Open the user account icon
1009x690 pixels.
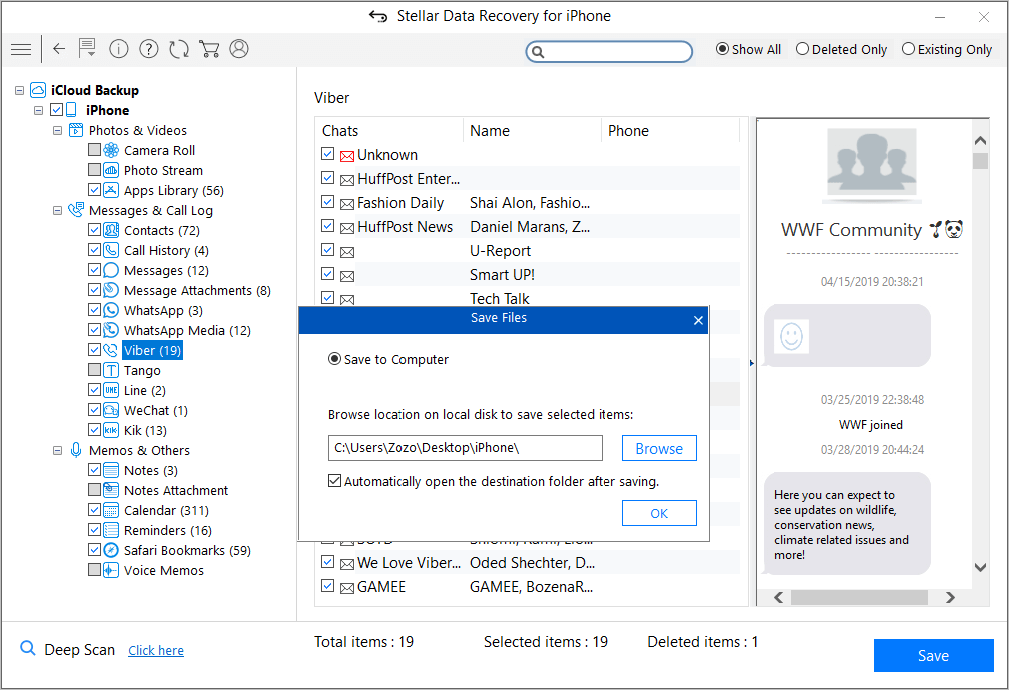239,49
